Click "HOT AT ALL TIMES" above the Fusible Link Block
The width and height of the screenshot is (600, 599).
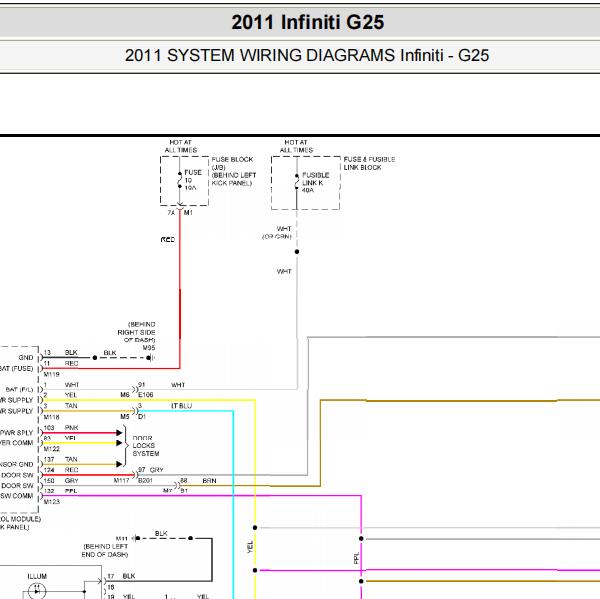296,146
